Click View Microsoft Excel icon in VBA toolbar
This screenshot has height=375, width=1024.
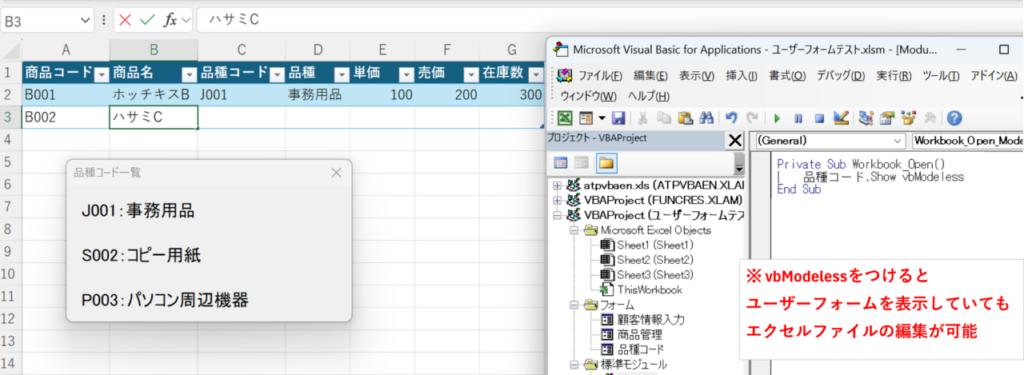pos(565,118)
